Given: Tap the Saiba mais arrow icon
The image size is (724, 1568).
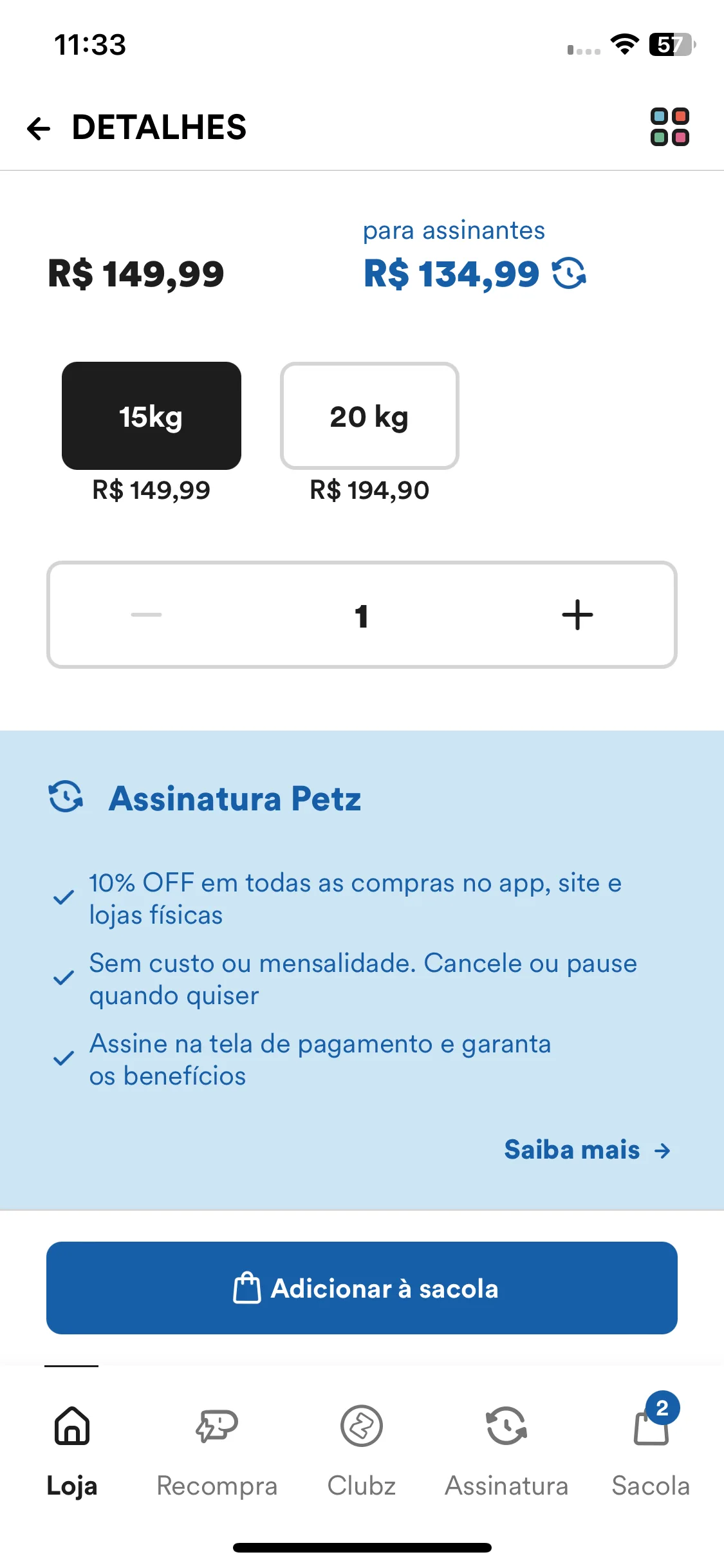Looking at the screenshot, I should click(662, 1150).
